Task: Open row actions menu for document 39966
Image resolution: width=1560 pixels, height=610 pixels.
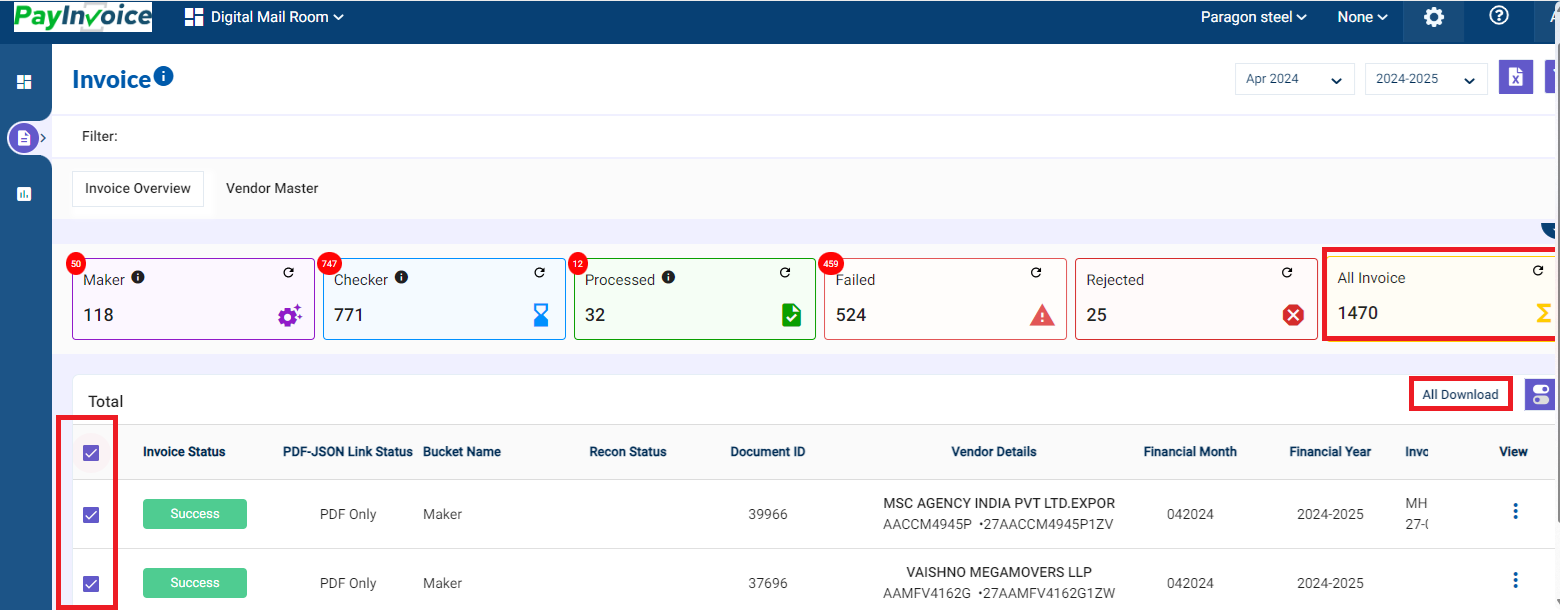Action: (1515, 511)
